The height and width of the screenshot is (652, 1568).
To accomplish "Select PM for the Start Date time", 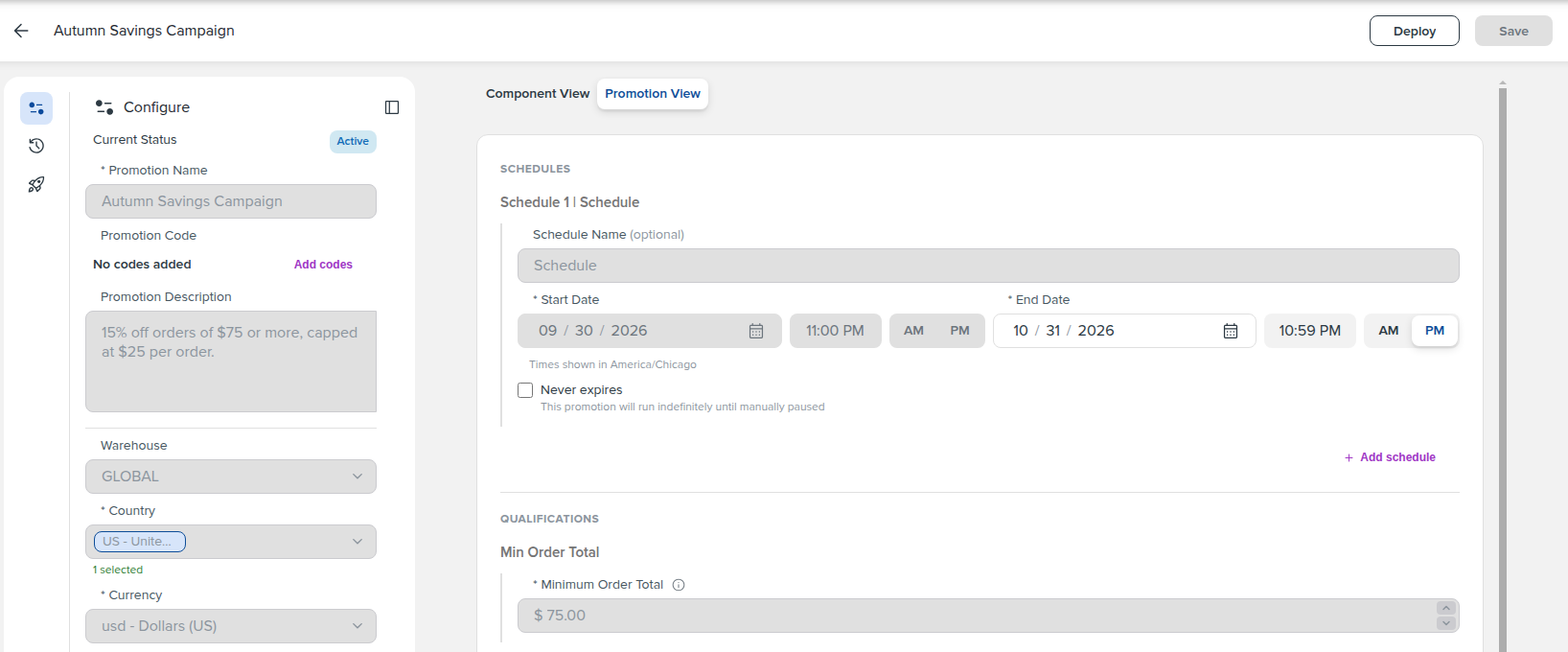I will tap(960, 331).
